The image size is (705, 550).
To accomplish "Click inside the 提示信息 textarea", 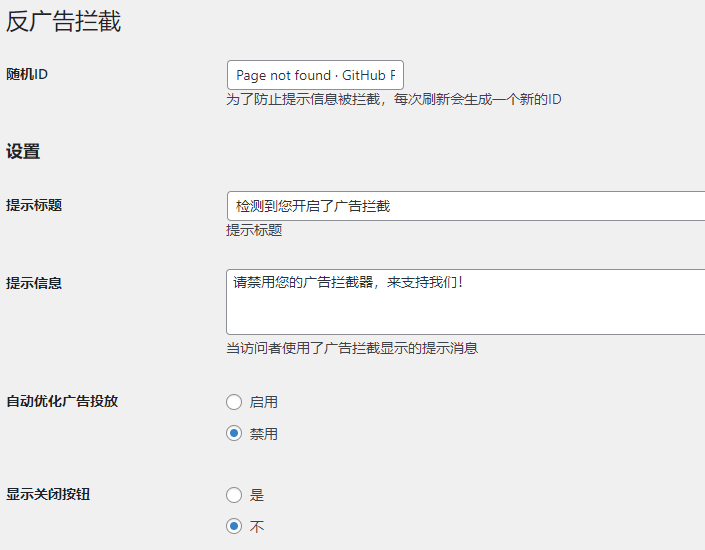I will (x=466, y=302).
